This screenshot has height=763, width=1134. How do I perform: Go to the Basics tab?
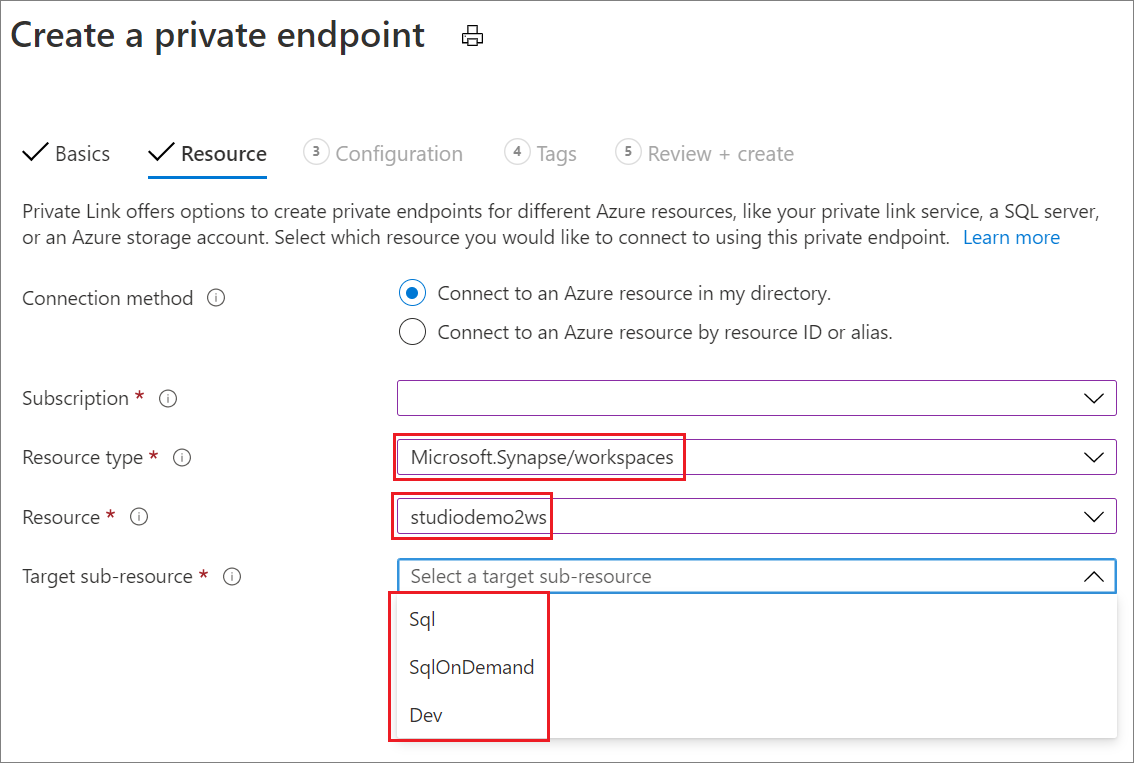67,154
